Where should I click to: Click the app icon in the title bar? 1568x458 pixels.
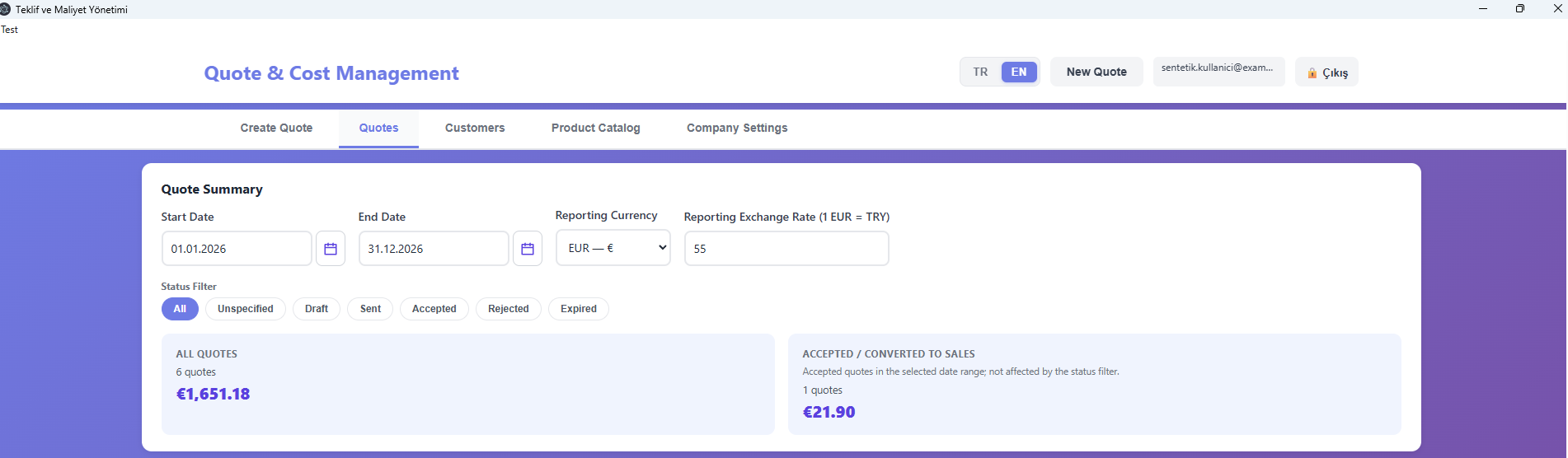(5, 9)
